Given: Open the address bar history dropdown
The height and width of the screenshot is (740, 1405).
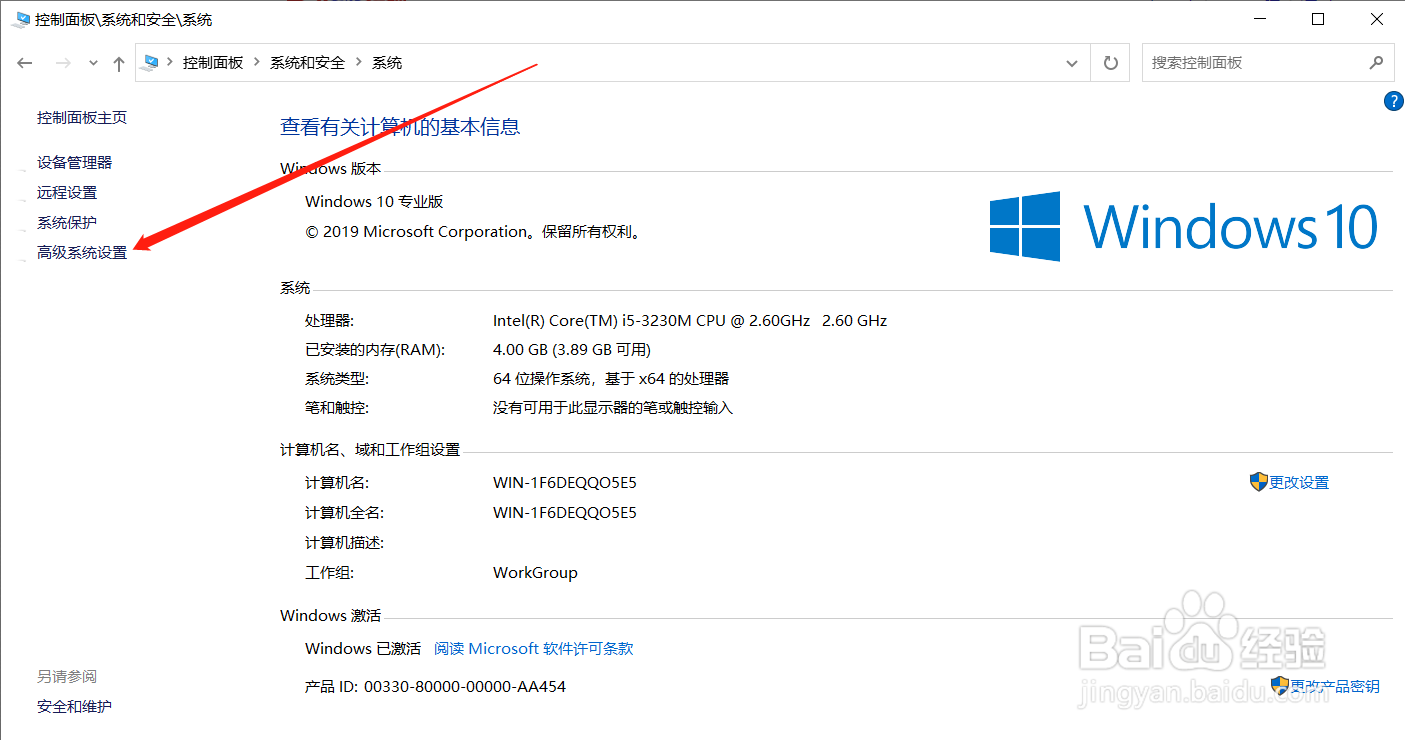Looking at the screenshot, I should [x=1074, y=62].
